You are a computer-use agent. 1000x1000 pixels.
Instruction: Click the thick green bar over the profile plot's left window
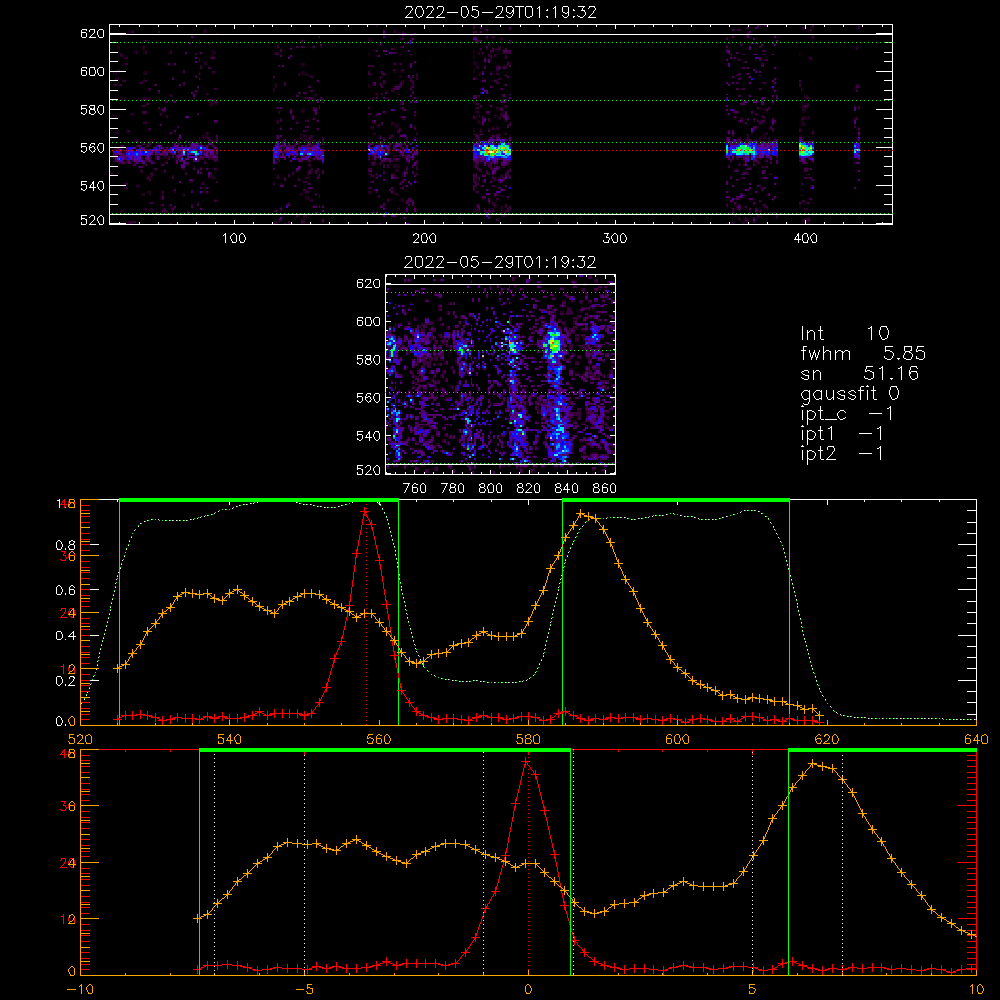point(259,500)
